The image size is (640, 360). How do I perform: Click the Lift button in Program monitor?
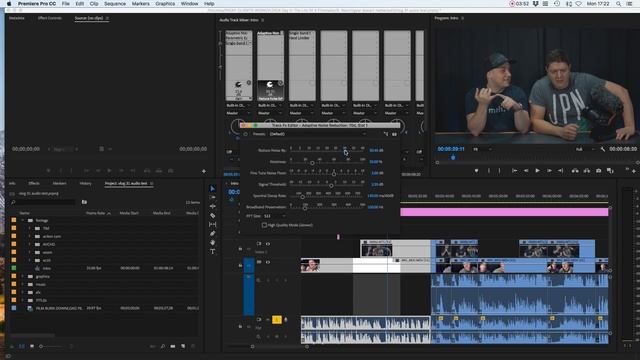(575, 171)
